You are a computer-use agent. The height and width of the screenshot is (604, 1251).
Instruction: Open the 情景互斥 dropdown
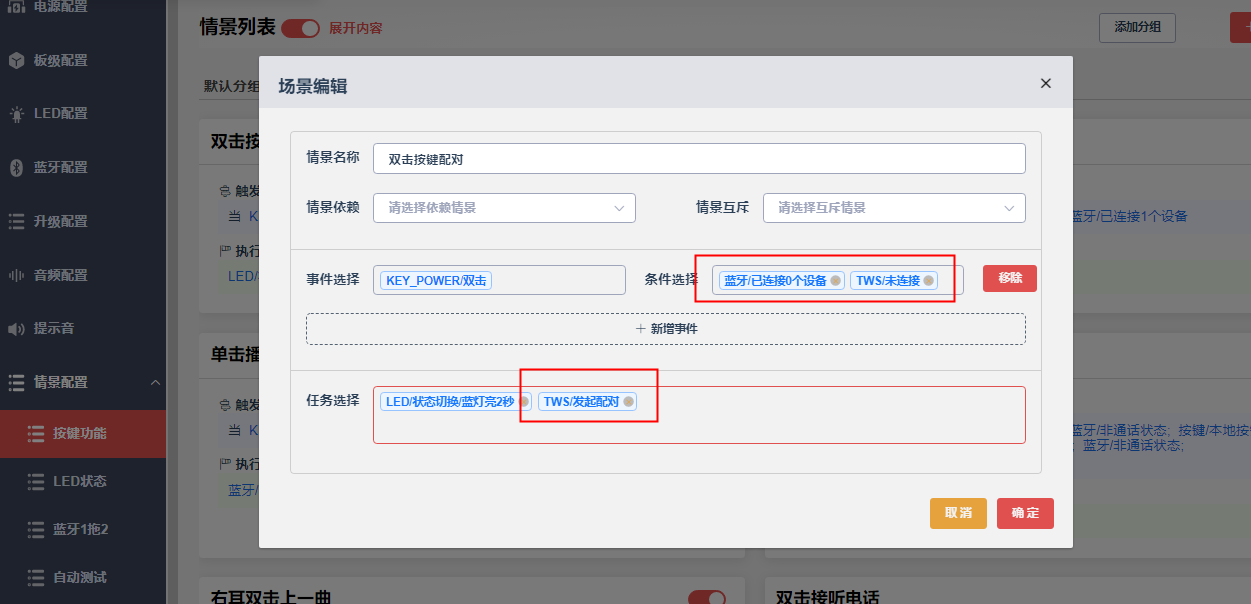894,208
